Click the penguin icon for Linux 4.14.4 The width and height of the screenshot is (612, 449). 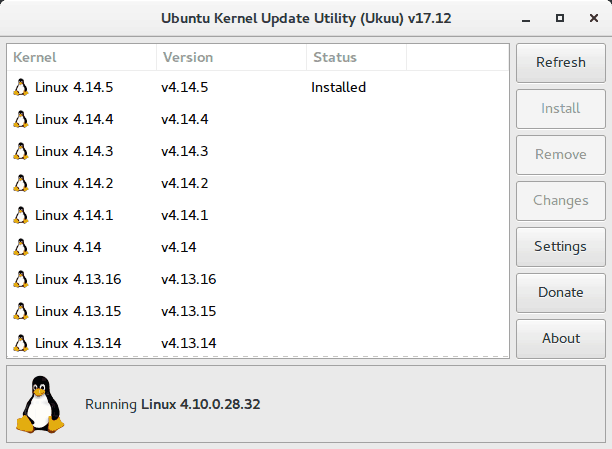(20, 119)
